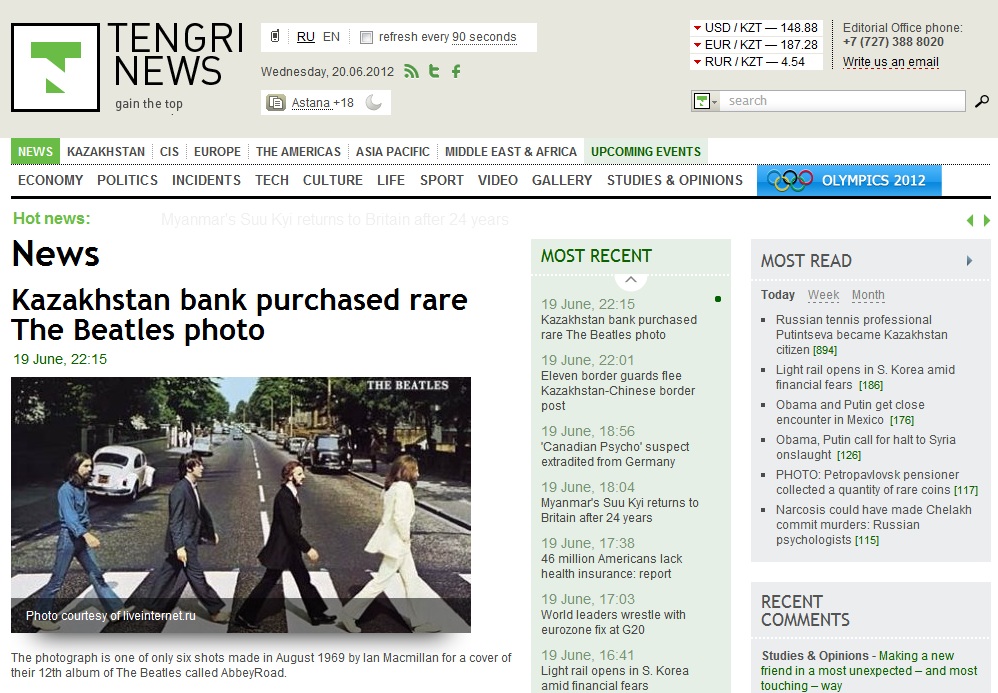The height and width of the screenshot is (693, 998).
Task: Open the KAZAKHSTAN section
Action: coord(106,151)
